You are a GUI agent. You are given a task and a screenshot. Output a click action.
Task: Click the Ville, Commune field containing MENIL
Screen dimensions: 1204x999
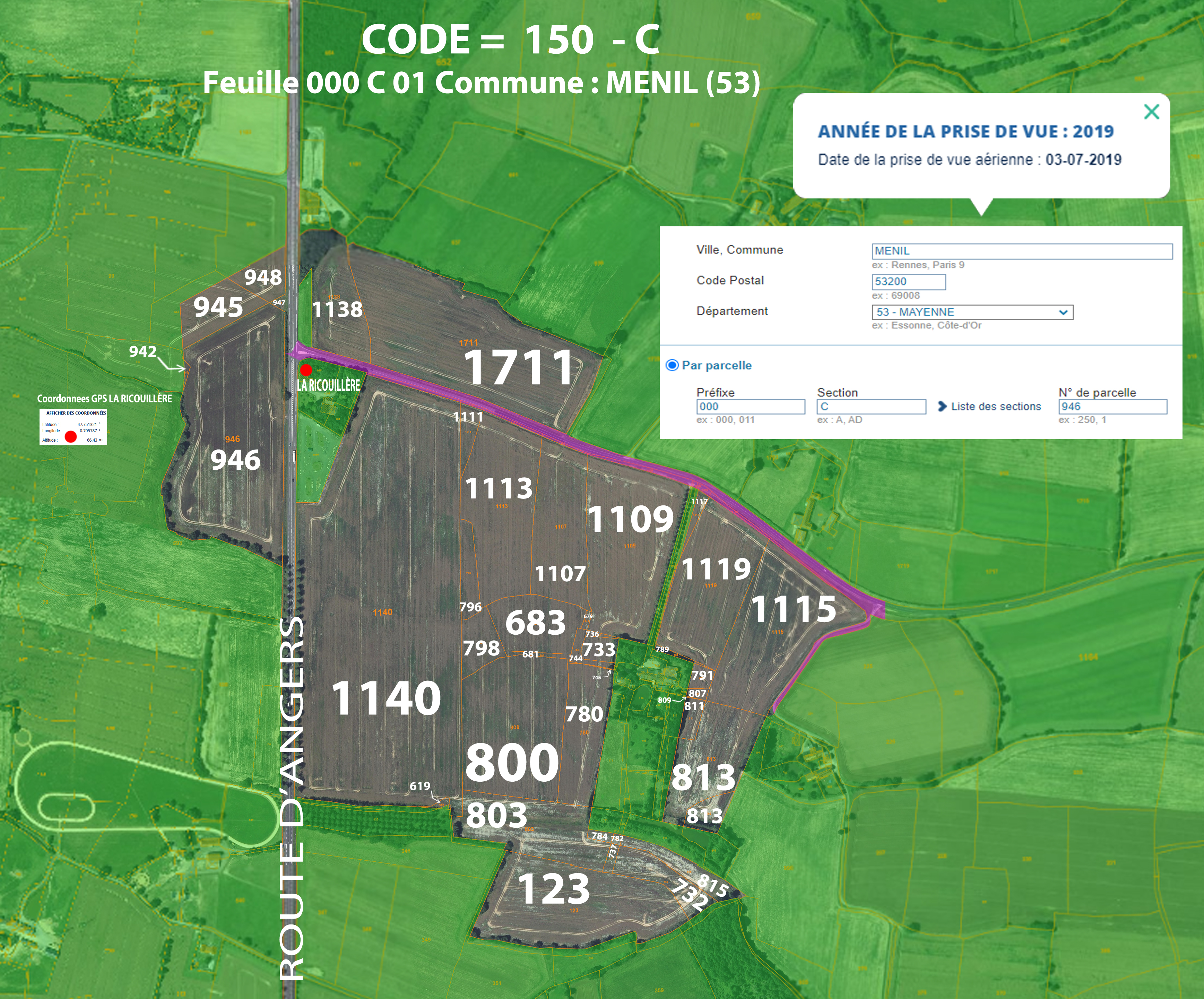pyautogui.click(x=1022, y=251)
